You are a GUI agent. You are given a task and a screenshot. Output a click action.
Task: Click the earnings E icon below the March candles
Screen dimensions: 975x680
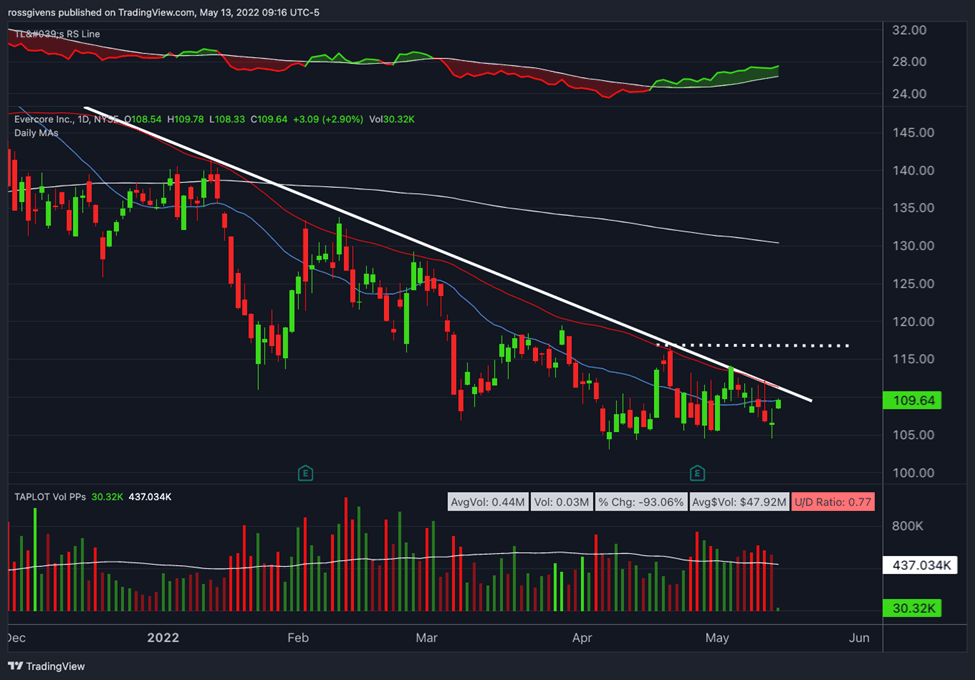coord(307,473)
